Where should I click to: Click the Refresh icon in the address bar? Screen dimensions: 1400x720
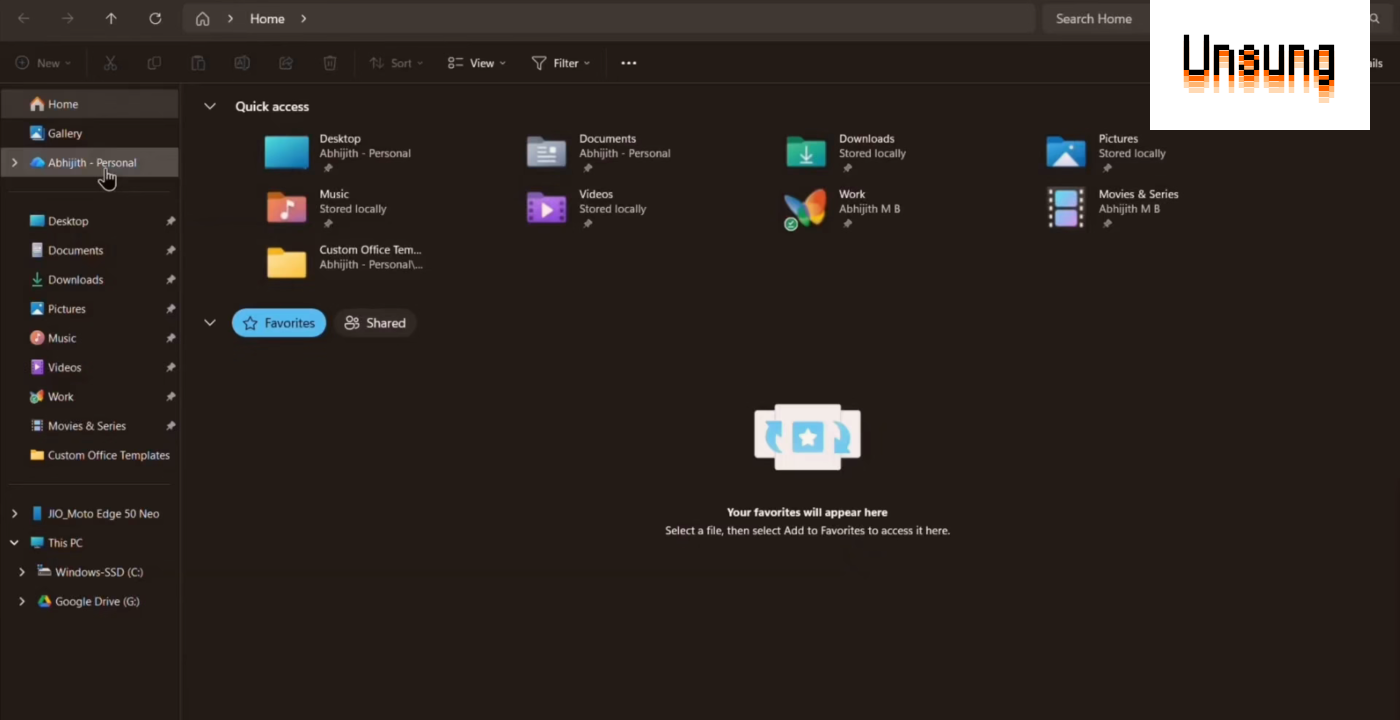pyautogui.click(x=154, y=18)
